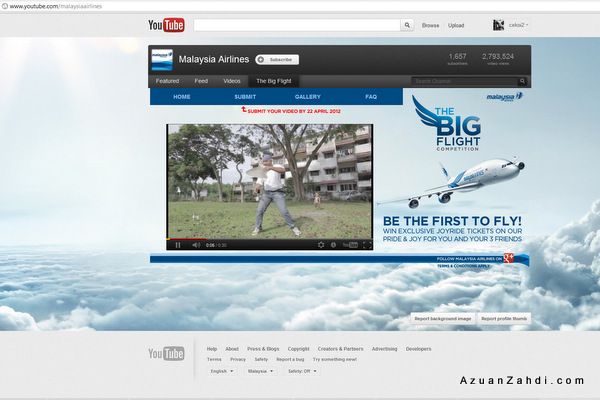Image resolution: width=600 pixels, height=400 pixels.
Task: Click the Malaysia Airlines channel avatar
Action: [162, 60]
